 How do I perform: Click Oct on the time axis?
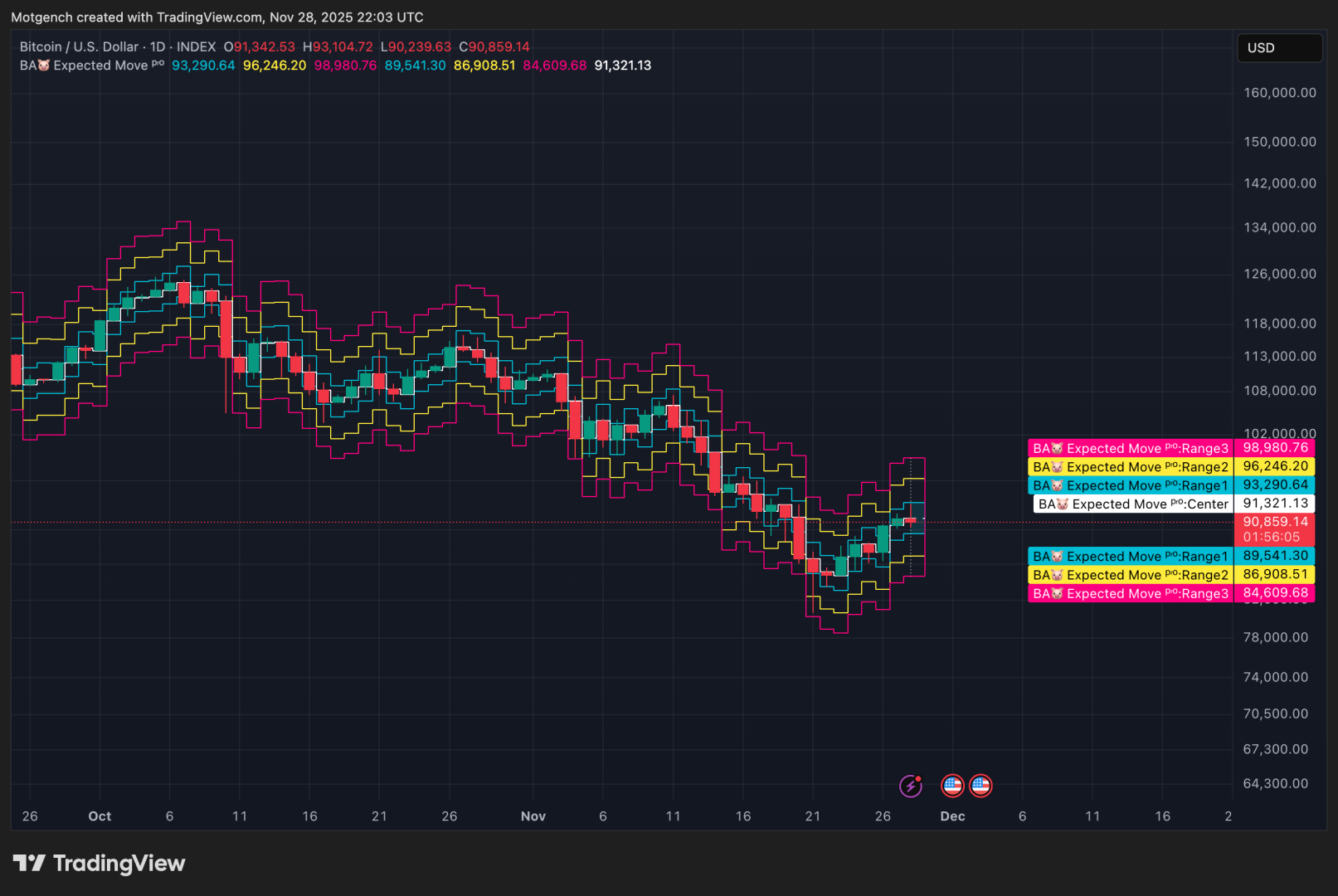100,816
